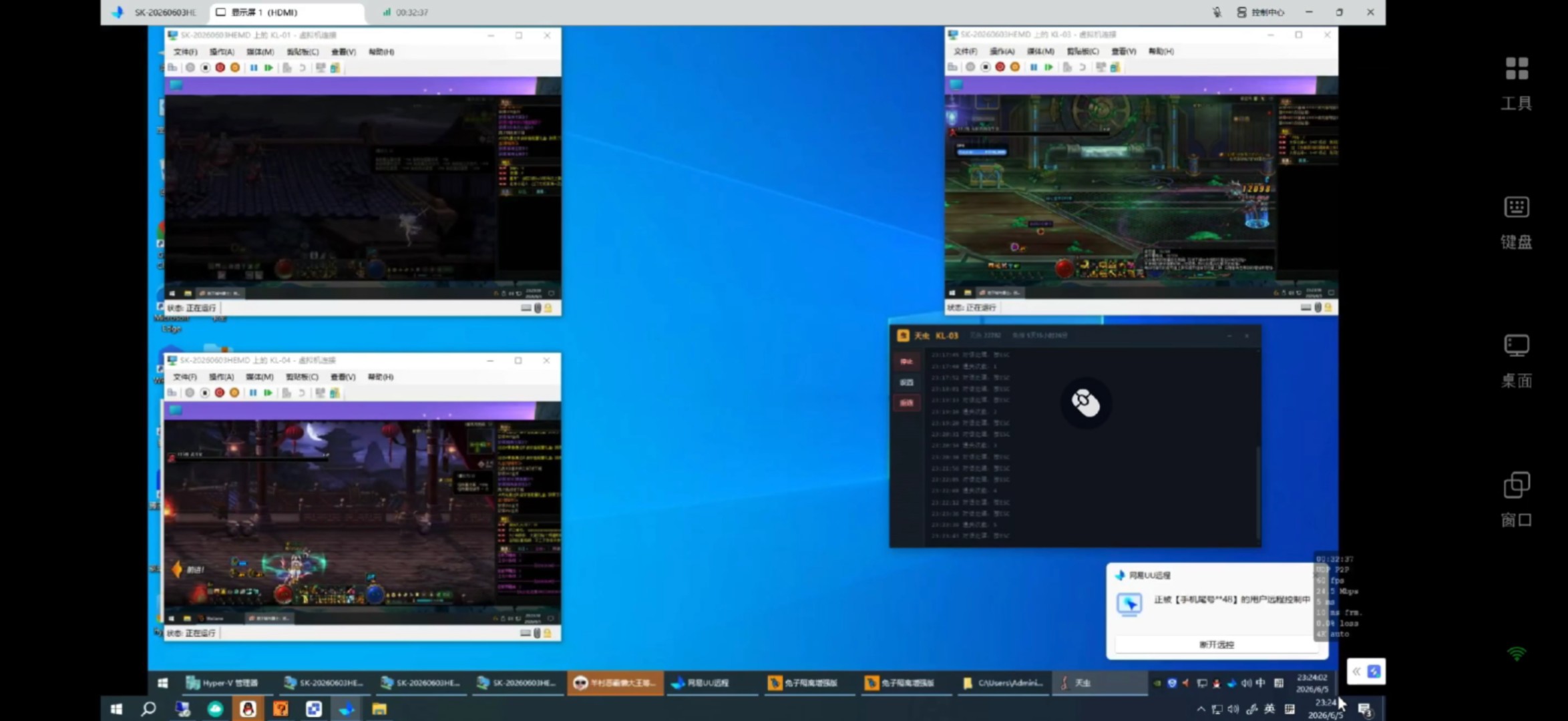Open 操作(A) menu in the KL-01 window
Screen dimensions: 1568x721
(222, 51)
